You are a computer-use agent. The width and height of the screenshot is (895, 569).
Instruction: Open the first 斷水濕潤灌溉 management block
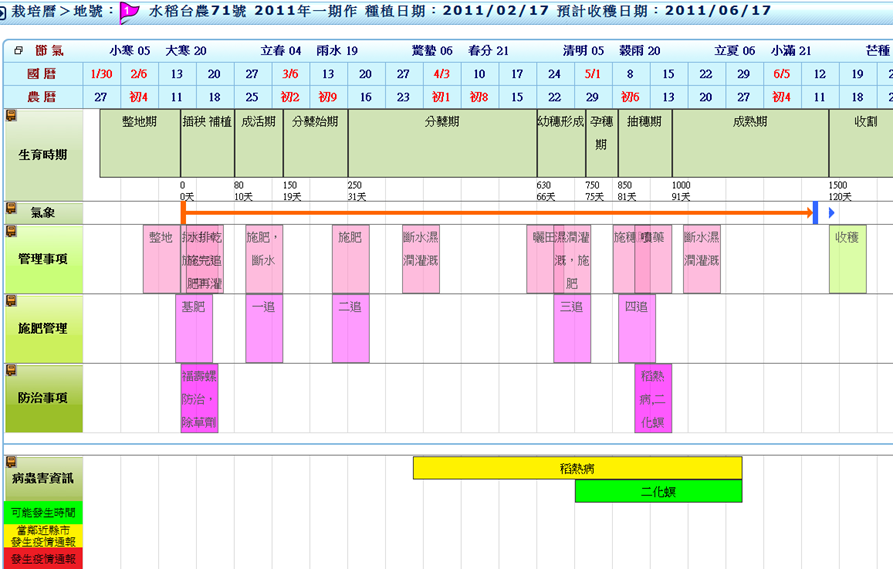click(421, 259)
